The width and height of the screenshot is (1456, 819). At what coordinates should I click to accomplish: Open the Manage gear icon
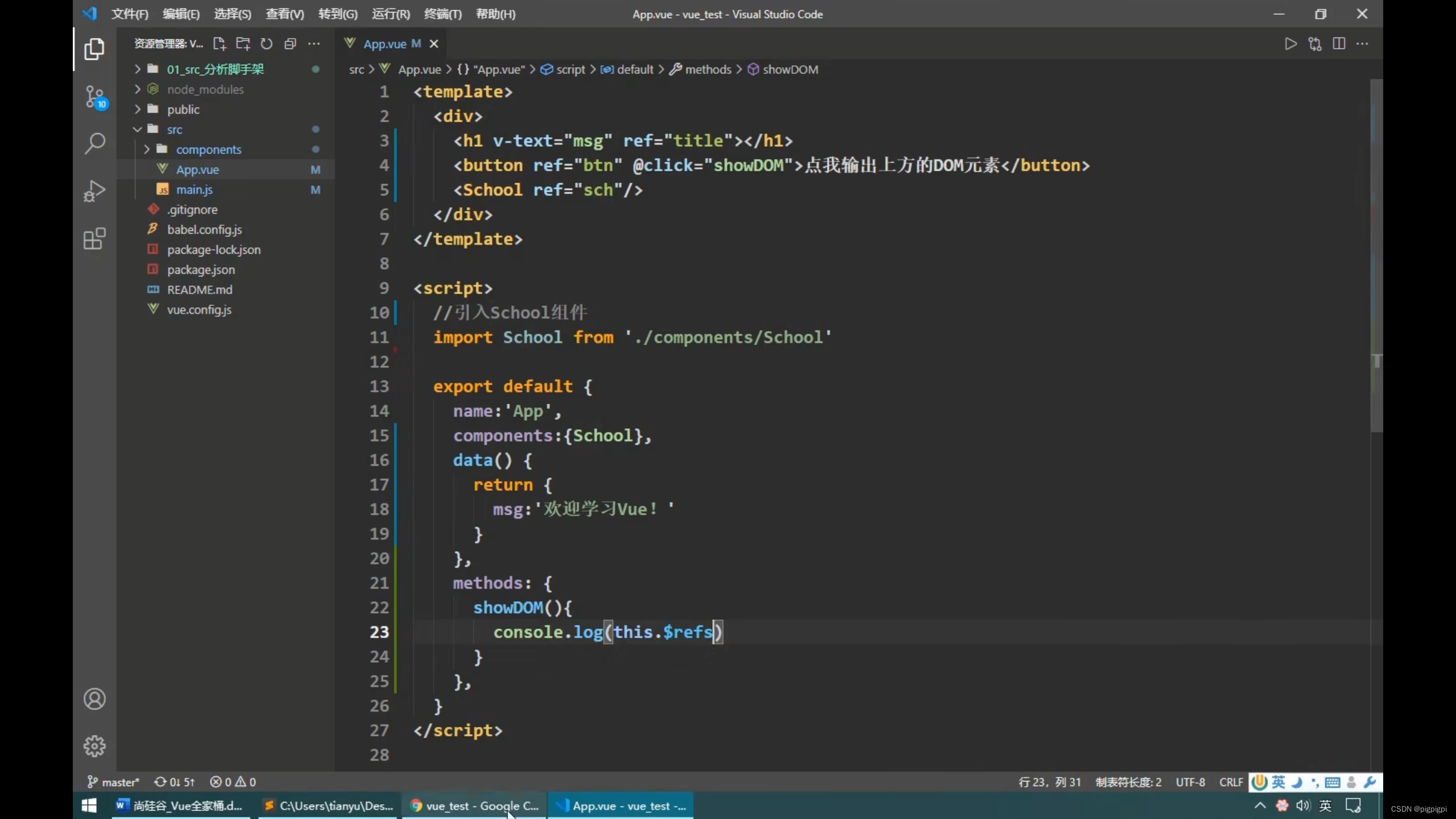pos(94,746)
